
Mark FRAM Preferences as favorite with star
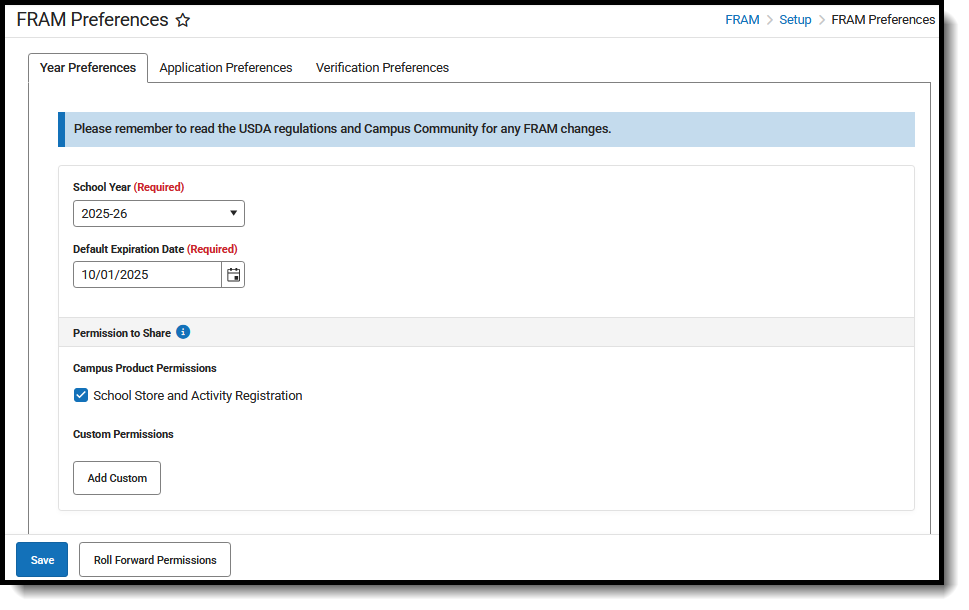tap(182, 20)
